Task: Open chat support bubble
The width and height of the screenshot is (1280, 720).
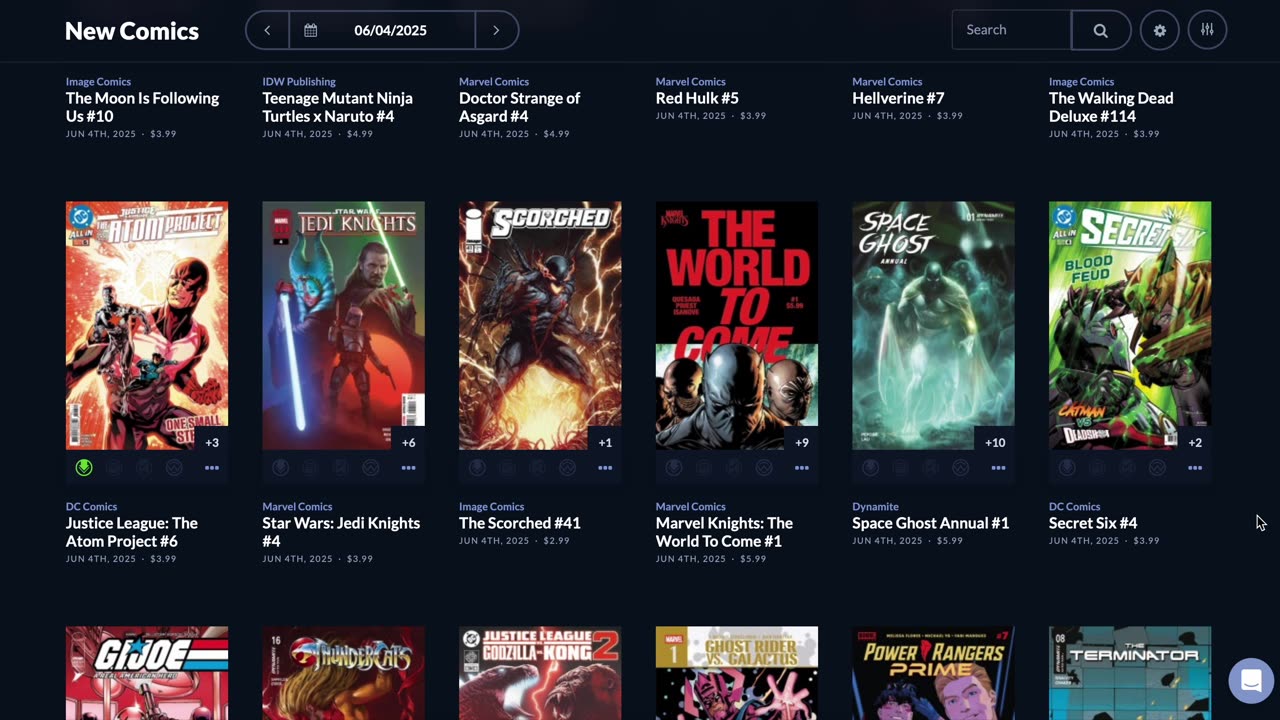Action: (1251, 681)
